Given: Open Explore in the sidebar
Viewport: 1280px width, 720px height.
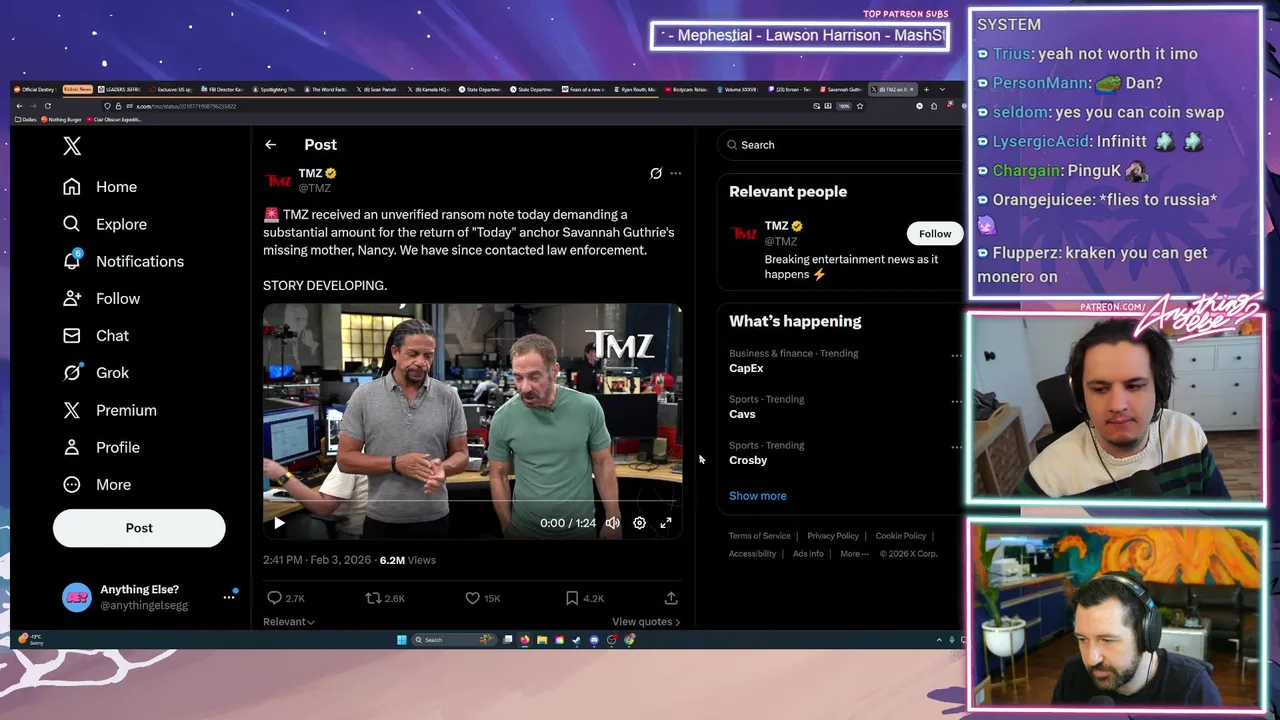Looking at the screenshot, I should click(105, 224).
